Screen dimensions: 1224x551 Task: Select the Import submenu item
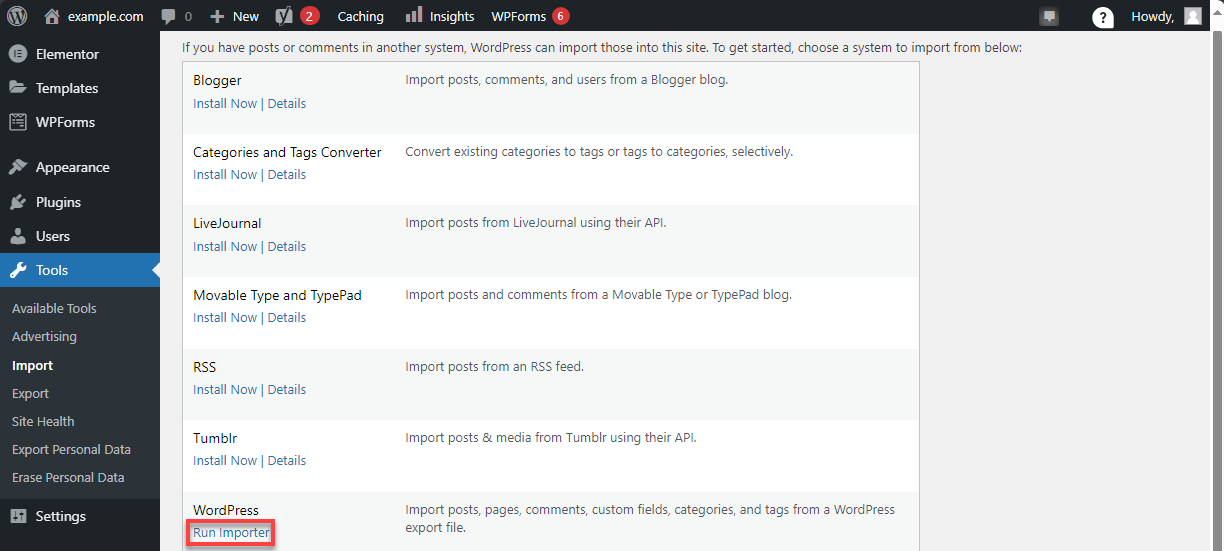pyautogui.click(x=32, y=366)
